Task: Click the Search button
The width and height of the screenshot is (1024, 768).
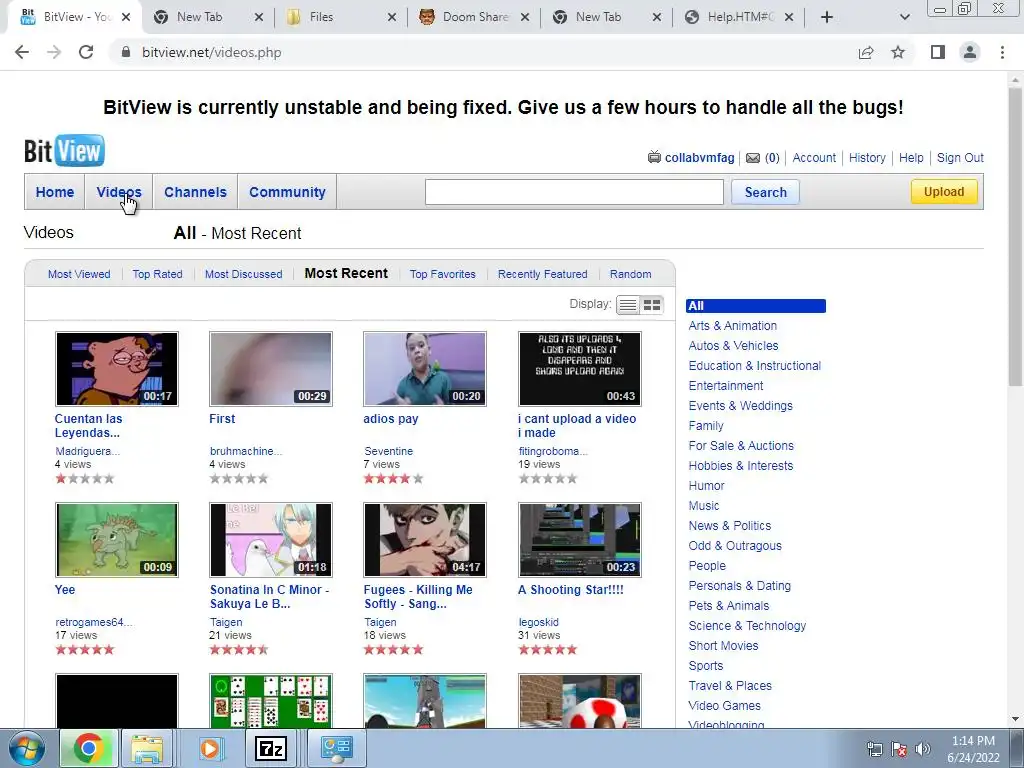Action: pos(765,192)
